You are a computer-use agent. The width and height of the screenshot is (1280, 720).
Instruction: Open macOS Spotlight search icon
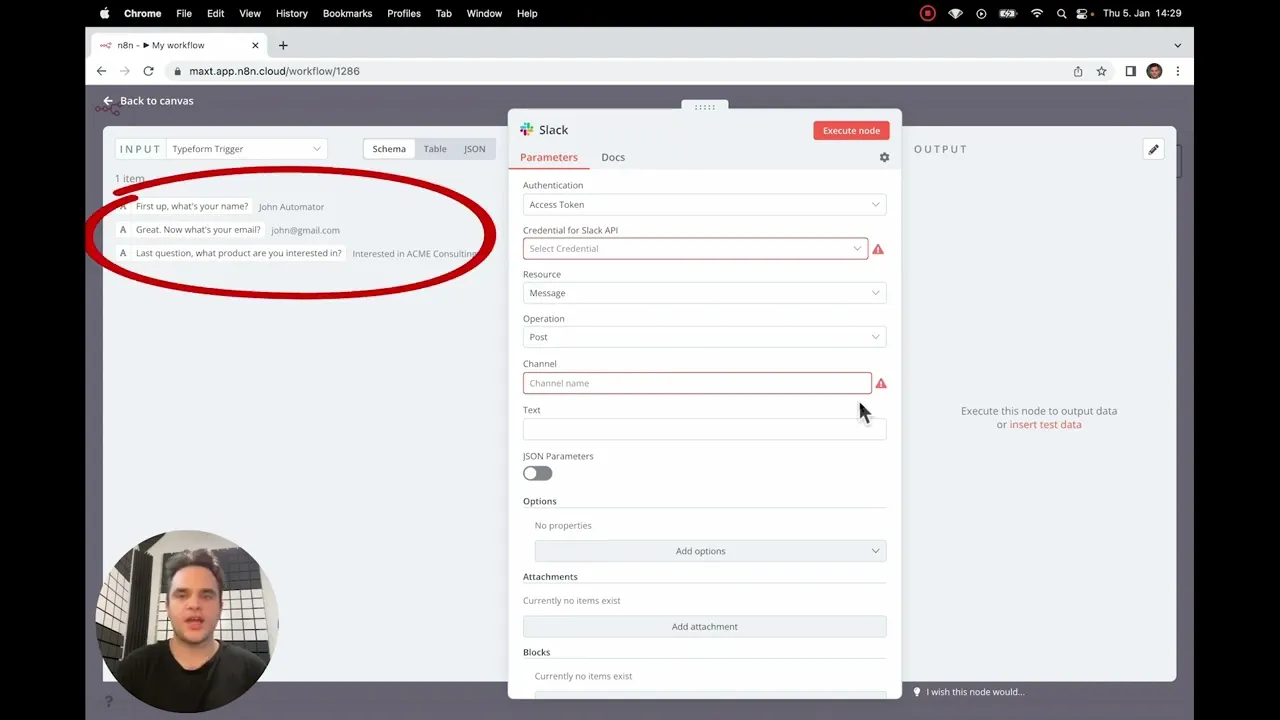coord(1061,13)
